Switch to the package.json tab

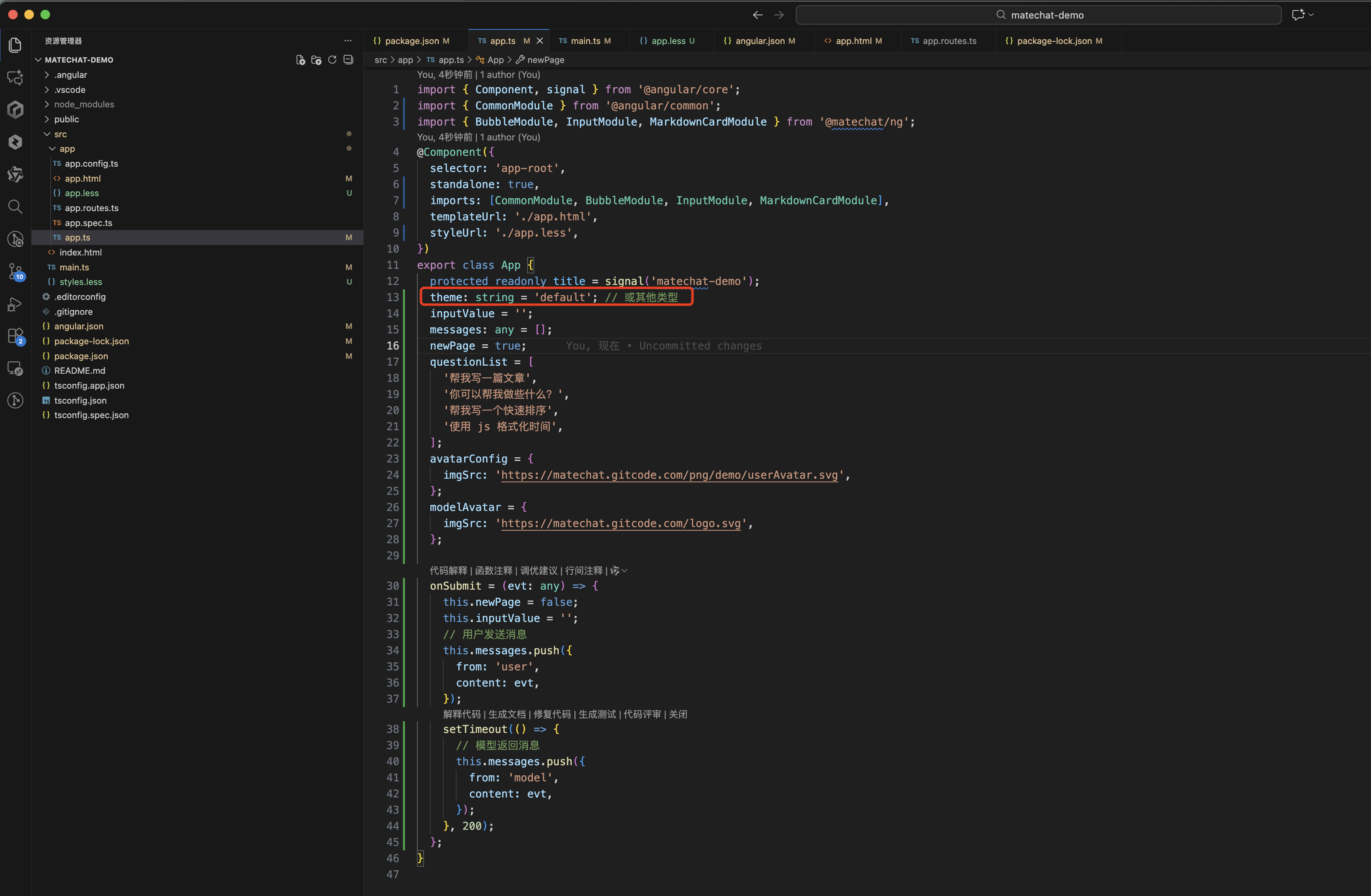411,41
